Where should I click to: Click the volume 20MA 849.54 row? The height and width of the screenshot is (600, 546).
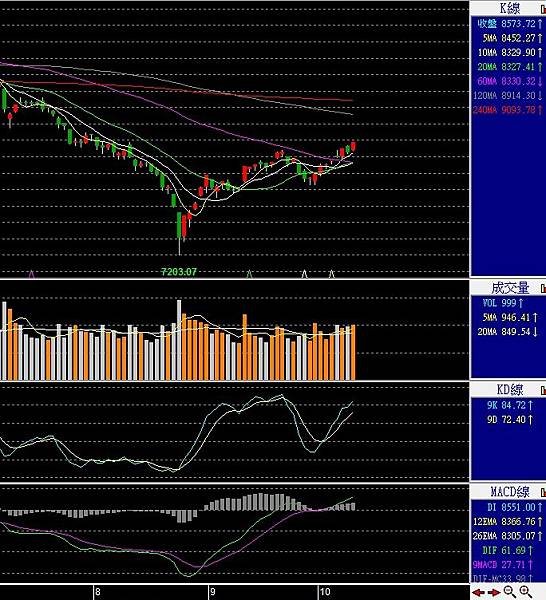click(508, 332)
